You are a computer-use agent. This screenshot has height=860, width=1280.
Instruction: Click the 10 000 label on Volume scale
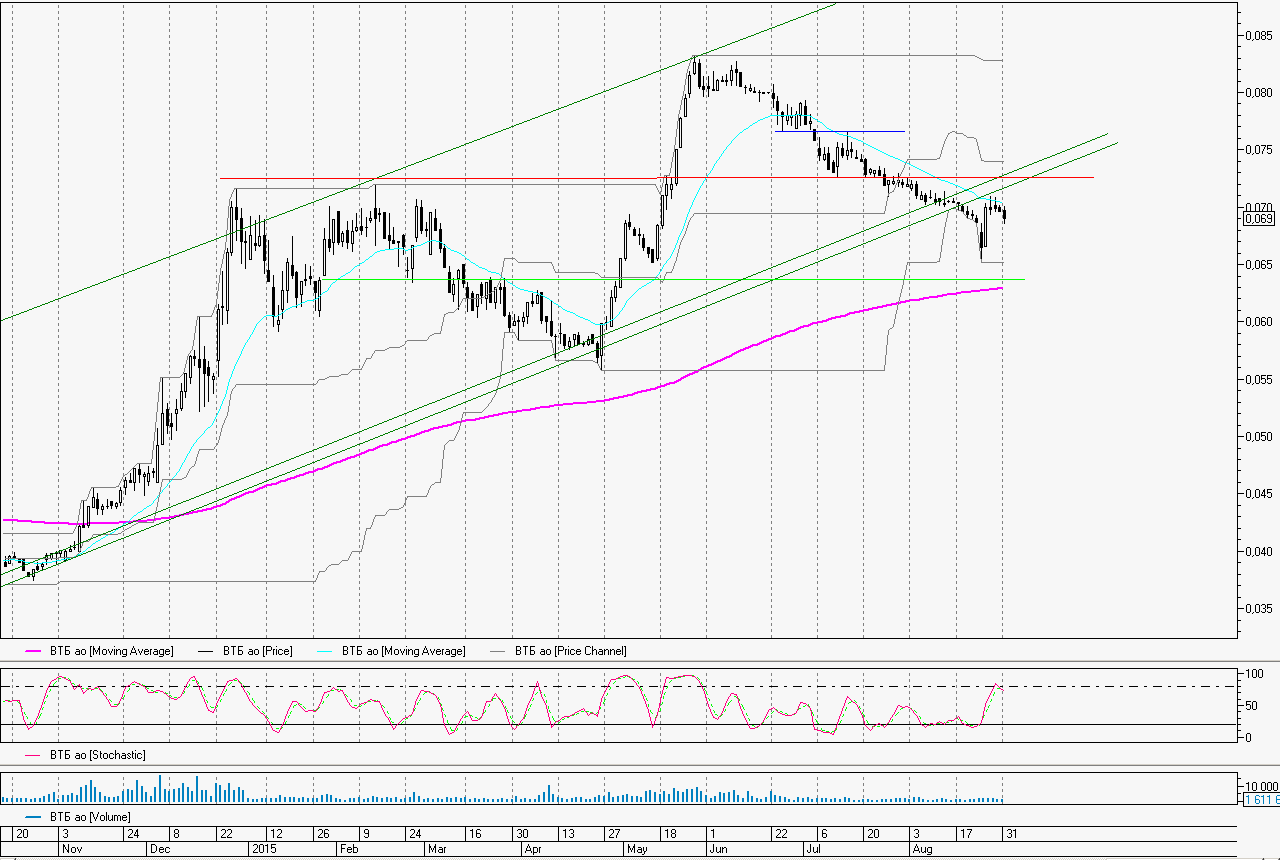(1259, 784)
